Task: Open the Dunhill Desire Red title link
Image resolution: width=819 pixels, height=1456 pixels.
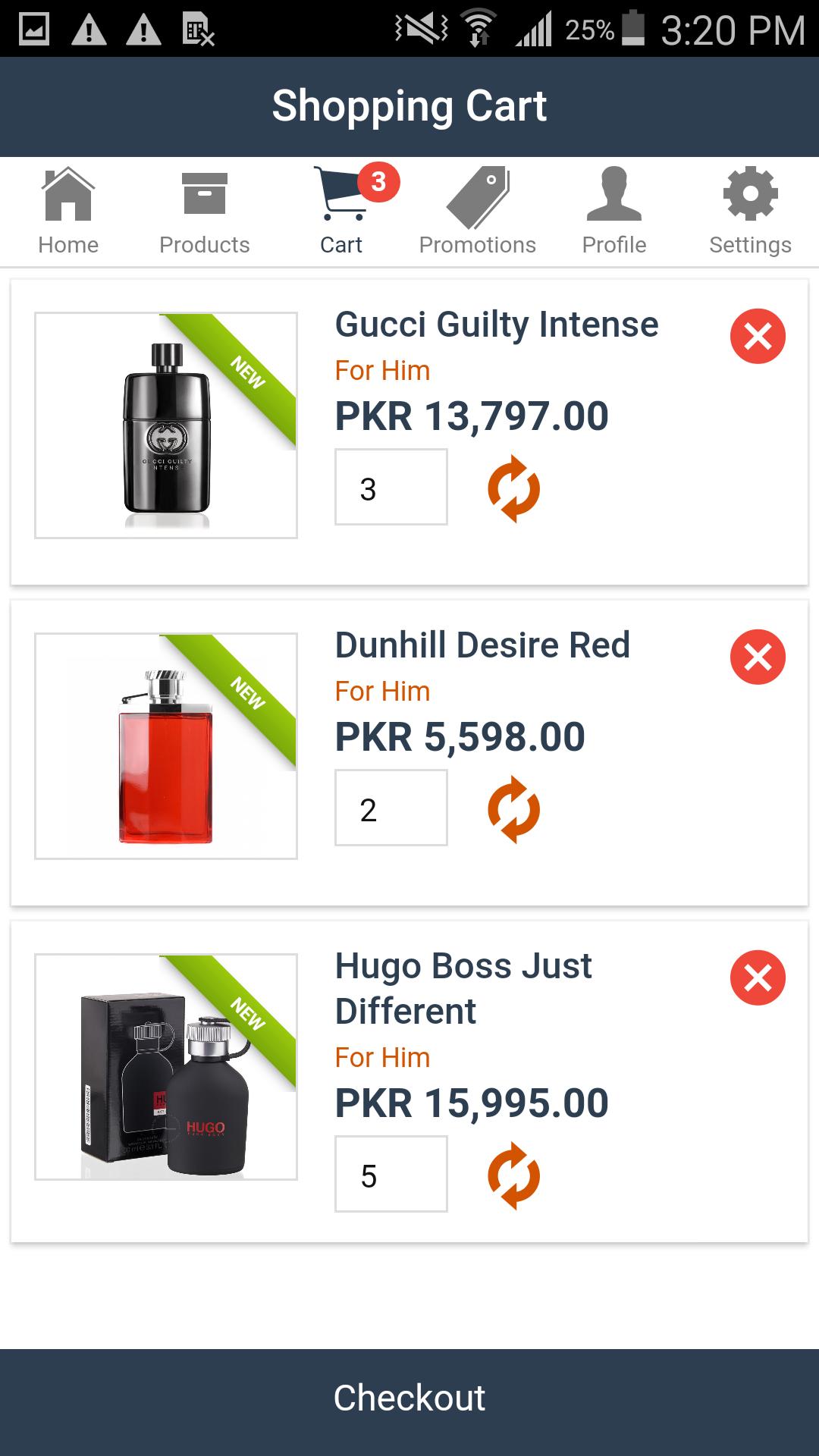Action: click(x=482, y=645)
